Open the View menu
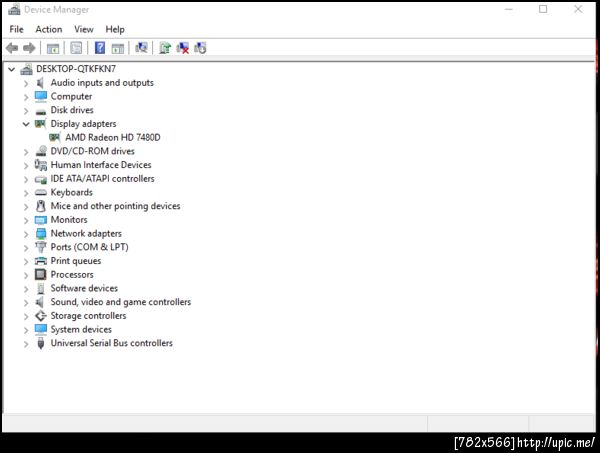This screenshot has width=600, height=453. [83, 29]
